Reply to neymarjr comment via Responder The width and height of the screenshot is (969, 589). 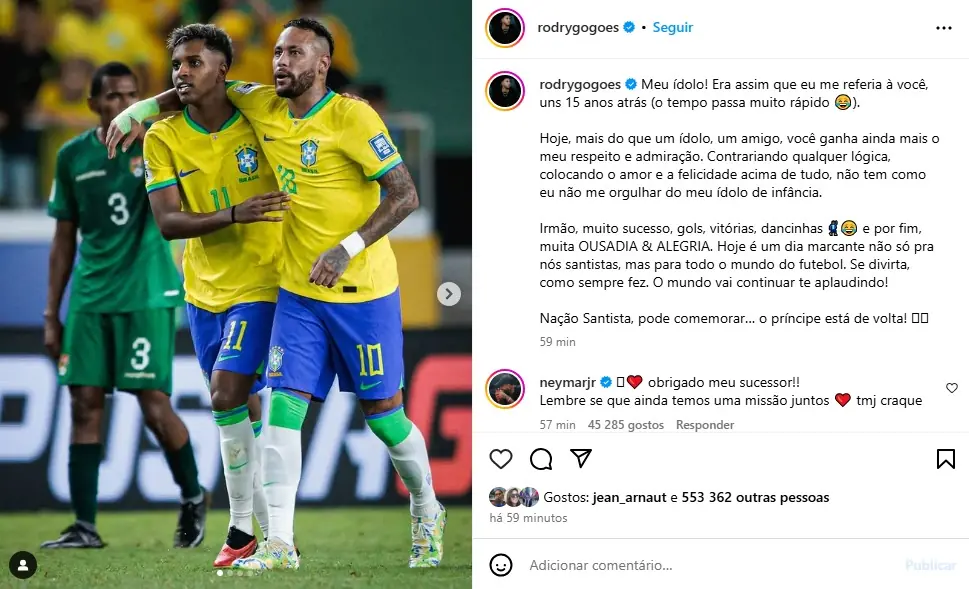coord(705,425)
